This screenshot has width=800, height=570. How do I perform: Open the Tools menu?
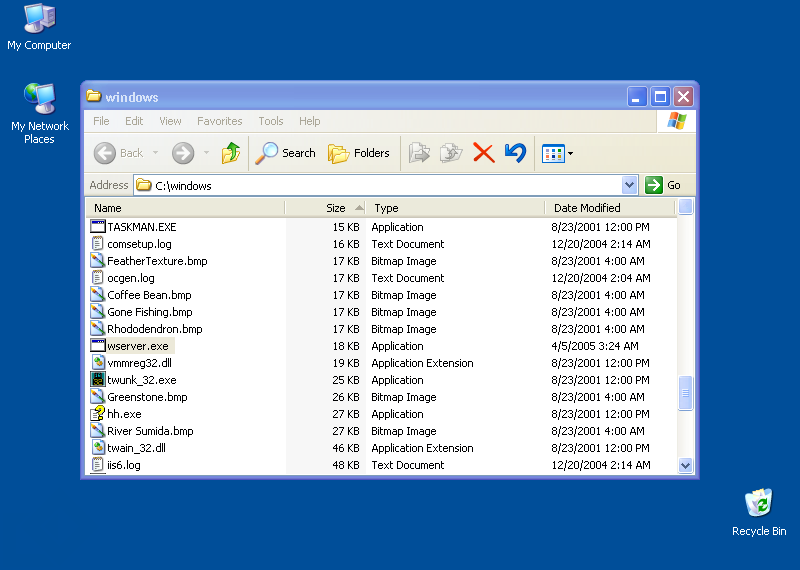(270, 121)
